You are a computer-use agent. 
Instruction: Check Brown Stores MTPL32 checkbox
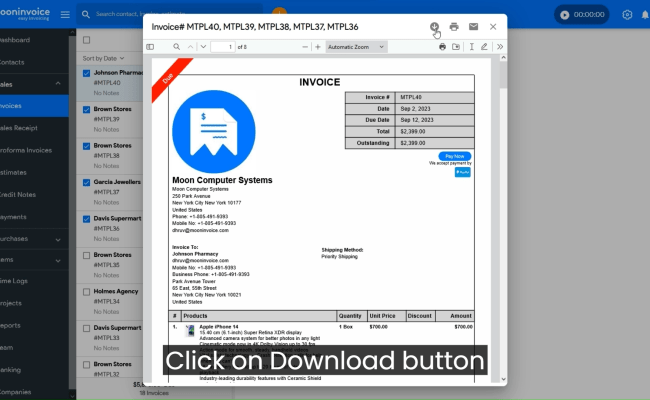(86, 365)
